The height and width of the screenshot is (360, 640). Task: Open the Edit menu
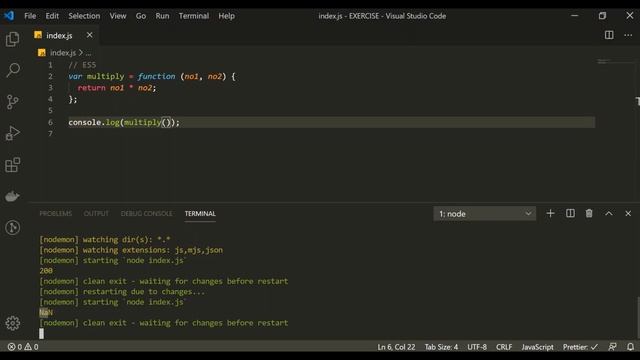[52, 16]
